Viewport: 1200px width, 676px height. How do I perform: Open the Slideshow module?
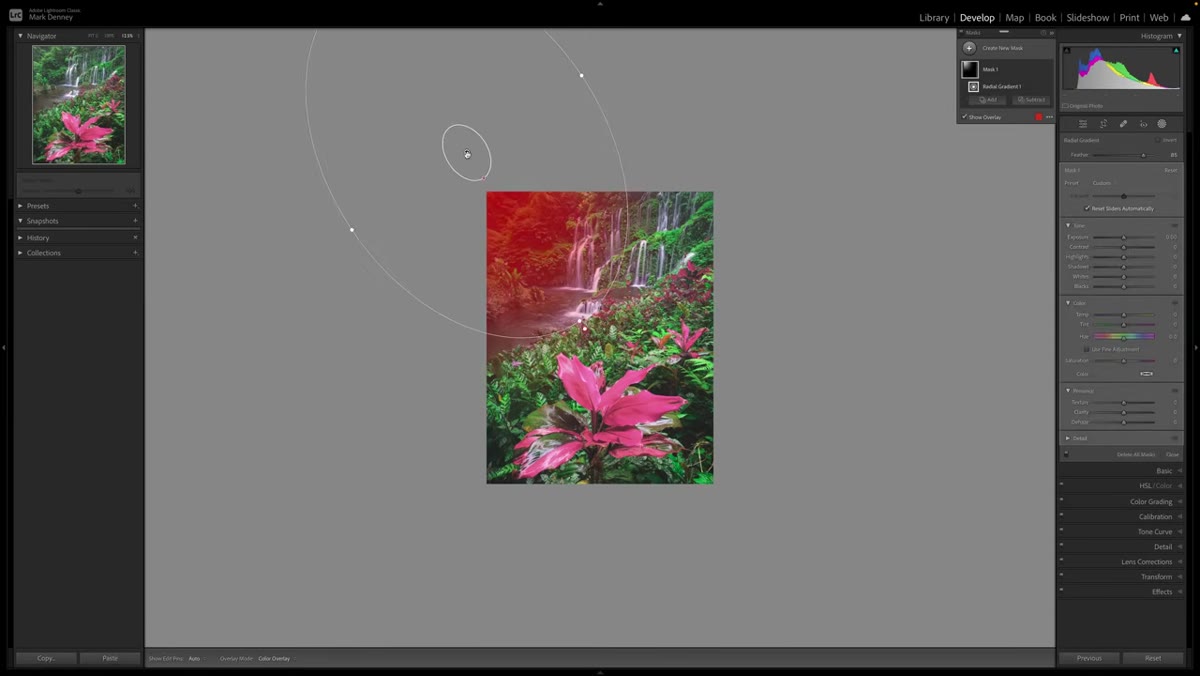[x=1087, y=17]
